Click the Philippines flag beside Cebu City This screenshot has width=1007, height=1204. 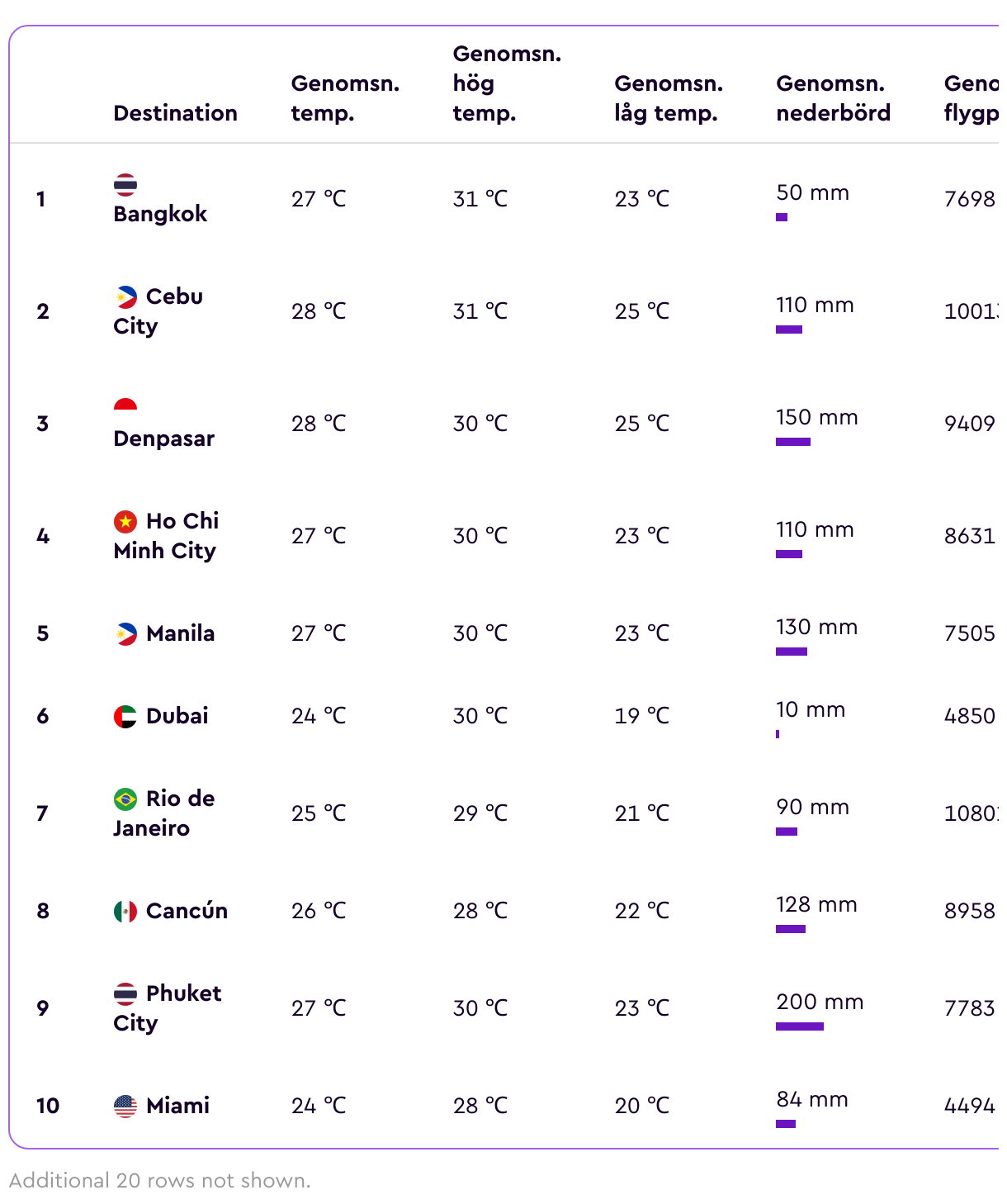click(x=125, y=296)
